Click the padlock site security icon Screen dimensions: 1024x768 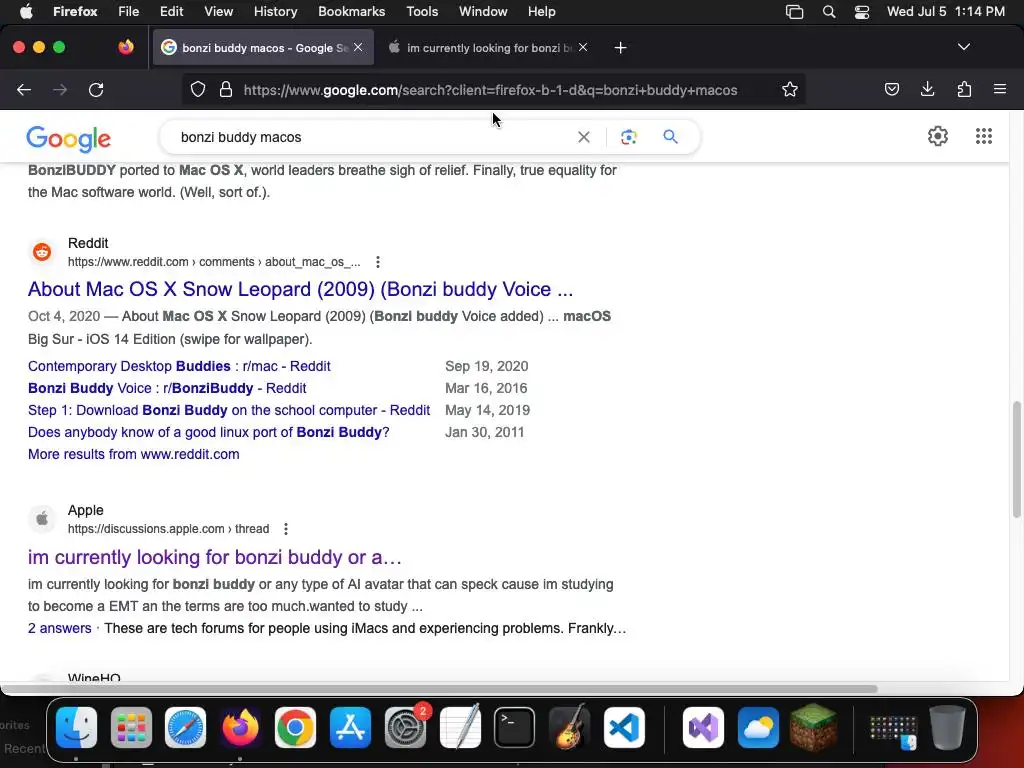pos(226,89)
